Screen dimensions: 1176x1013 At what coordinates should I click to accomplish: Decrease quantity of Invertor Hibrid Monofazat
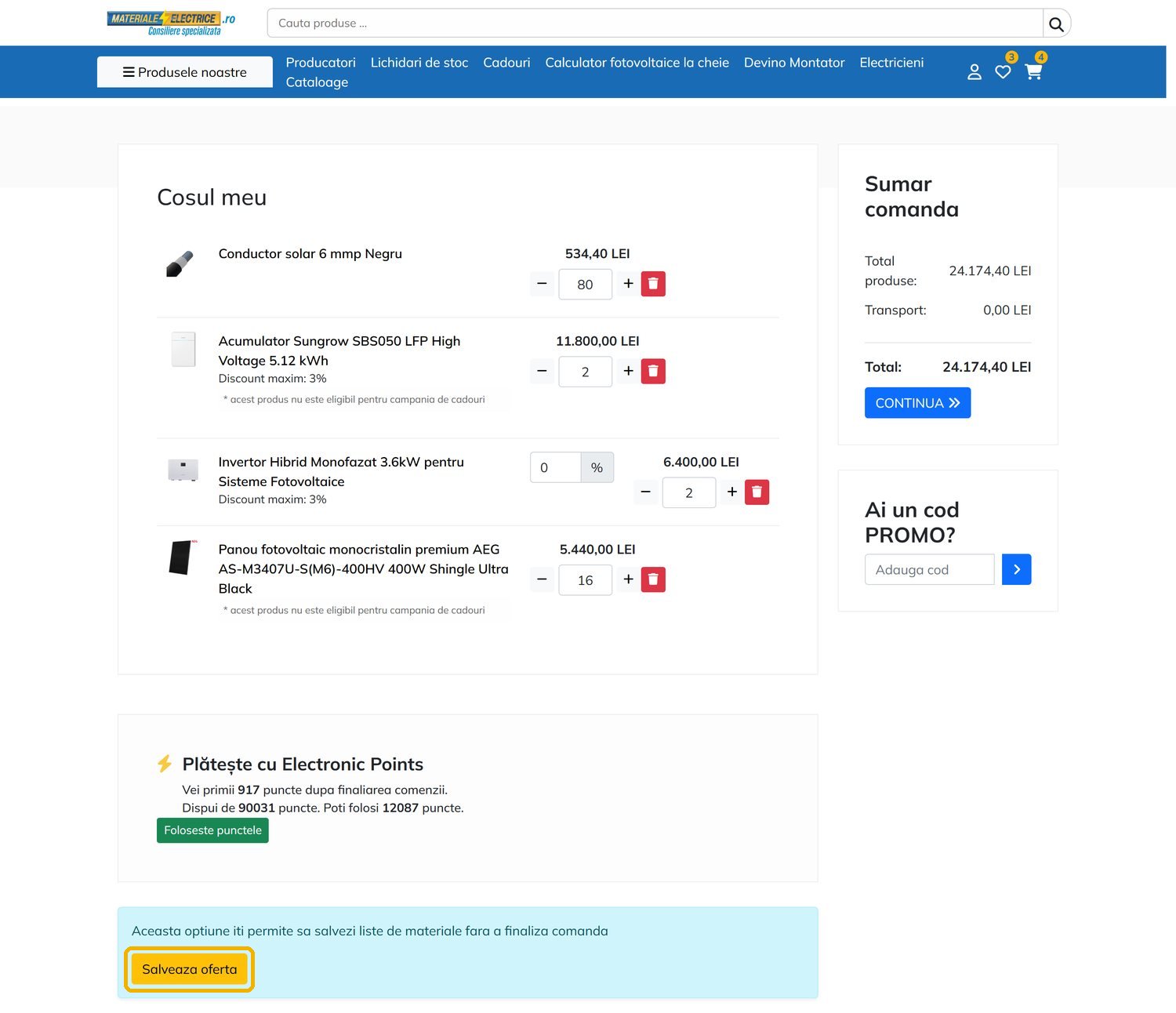[645, 492]
